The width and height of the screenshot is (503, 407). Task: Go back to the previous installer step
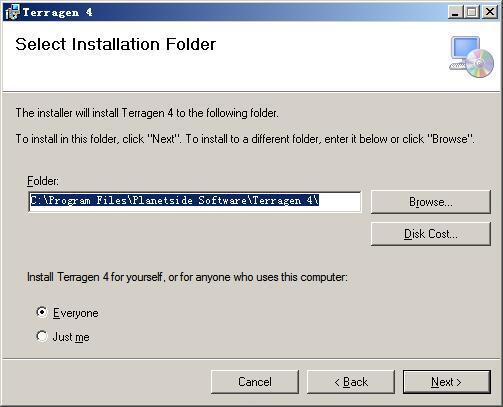pyautogui.click(x=351, y=382)
